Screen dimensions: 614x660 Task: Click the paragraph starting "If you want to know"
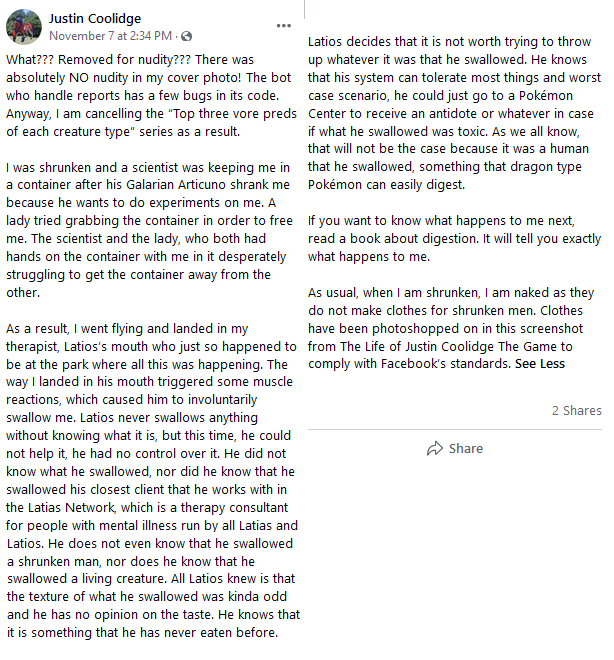pos(455,239)
